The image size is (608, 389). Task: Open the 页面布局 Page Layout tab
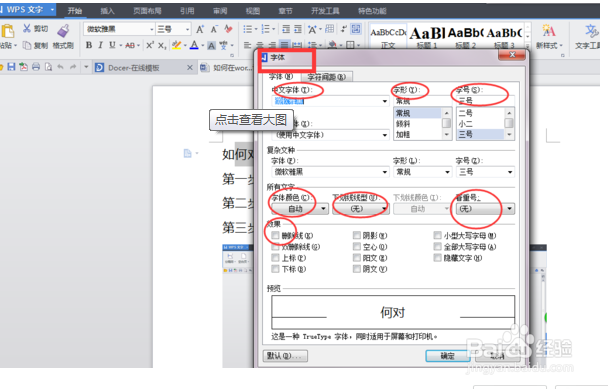[x=147, y=11]
